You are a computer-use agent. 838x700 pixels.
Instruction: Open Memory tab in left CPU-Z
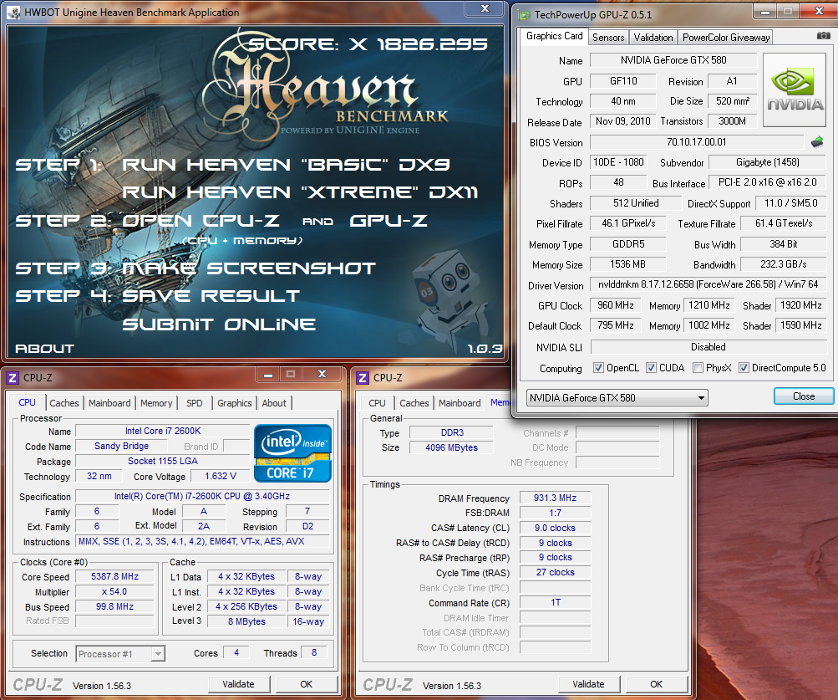coord(156,403)
